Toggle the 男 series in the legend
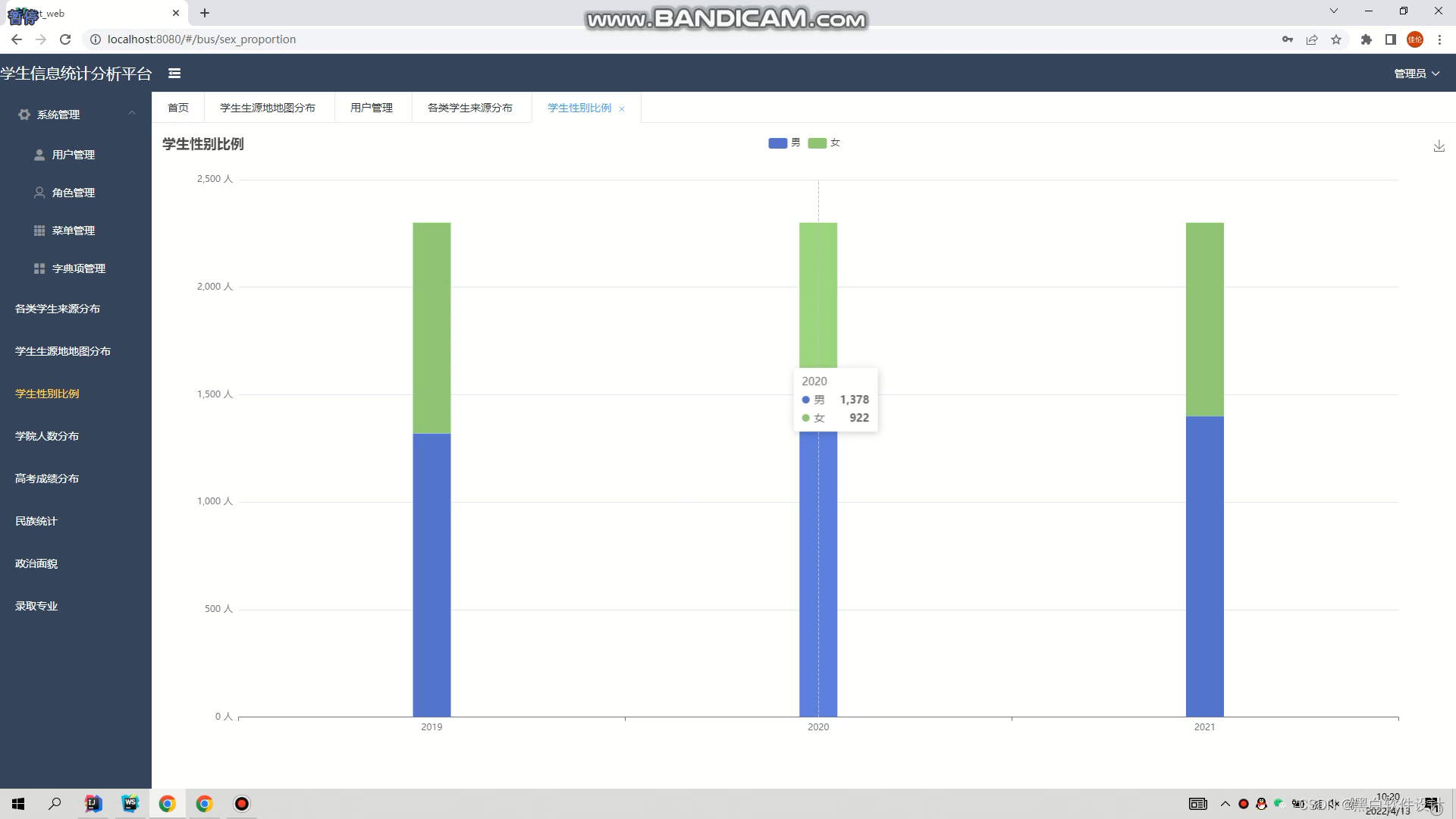 784,143
